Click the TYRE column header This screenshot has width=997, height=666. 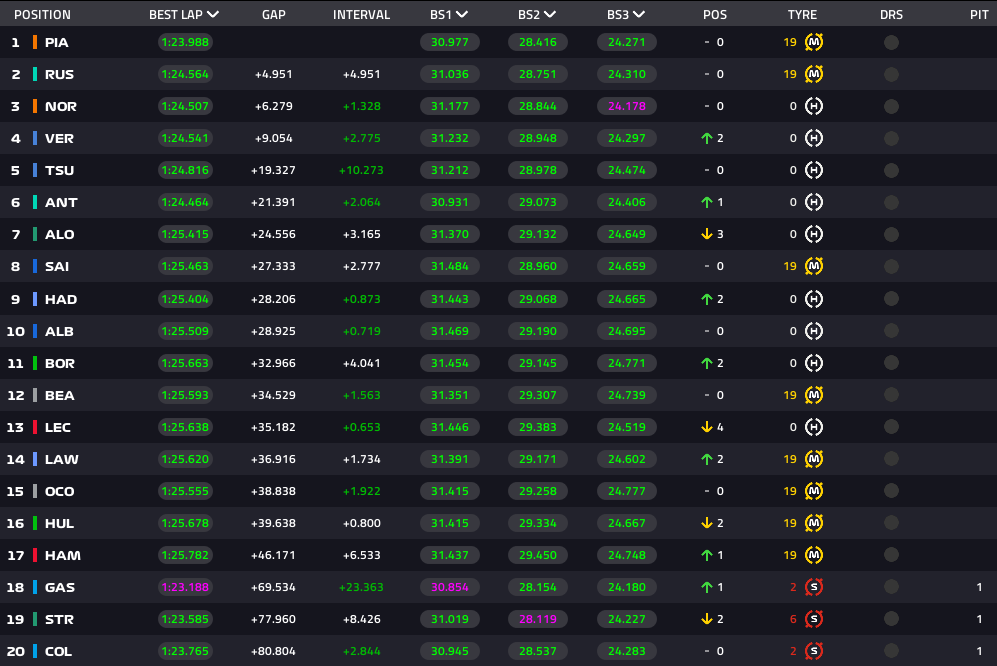802,15
